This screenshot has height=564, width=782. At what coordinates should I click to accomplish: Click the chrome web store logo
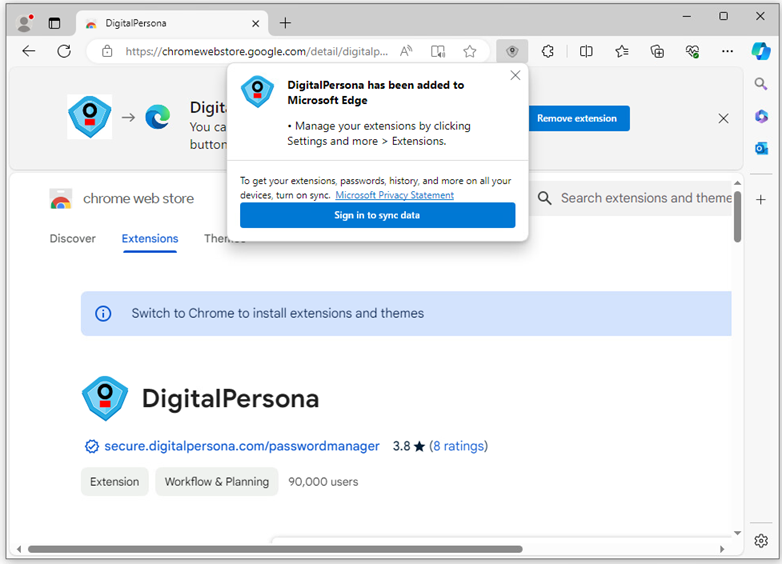click(61, 198)
